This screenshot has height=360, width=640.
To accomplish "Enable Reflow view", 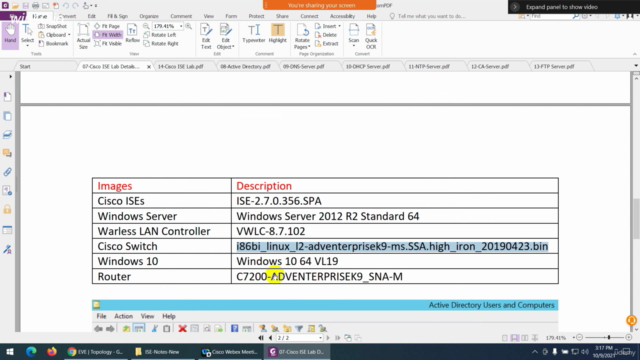I will [132, 33].
